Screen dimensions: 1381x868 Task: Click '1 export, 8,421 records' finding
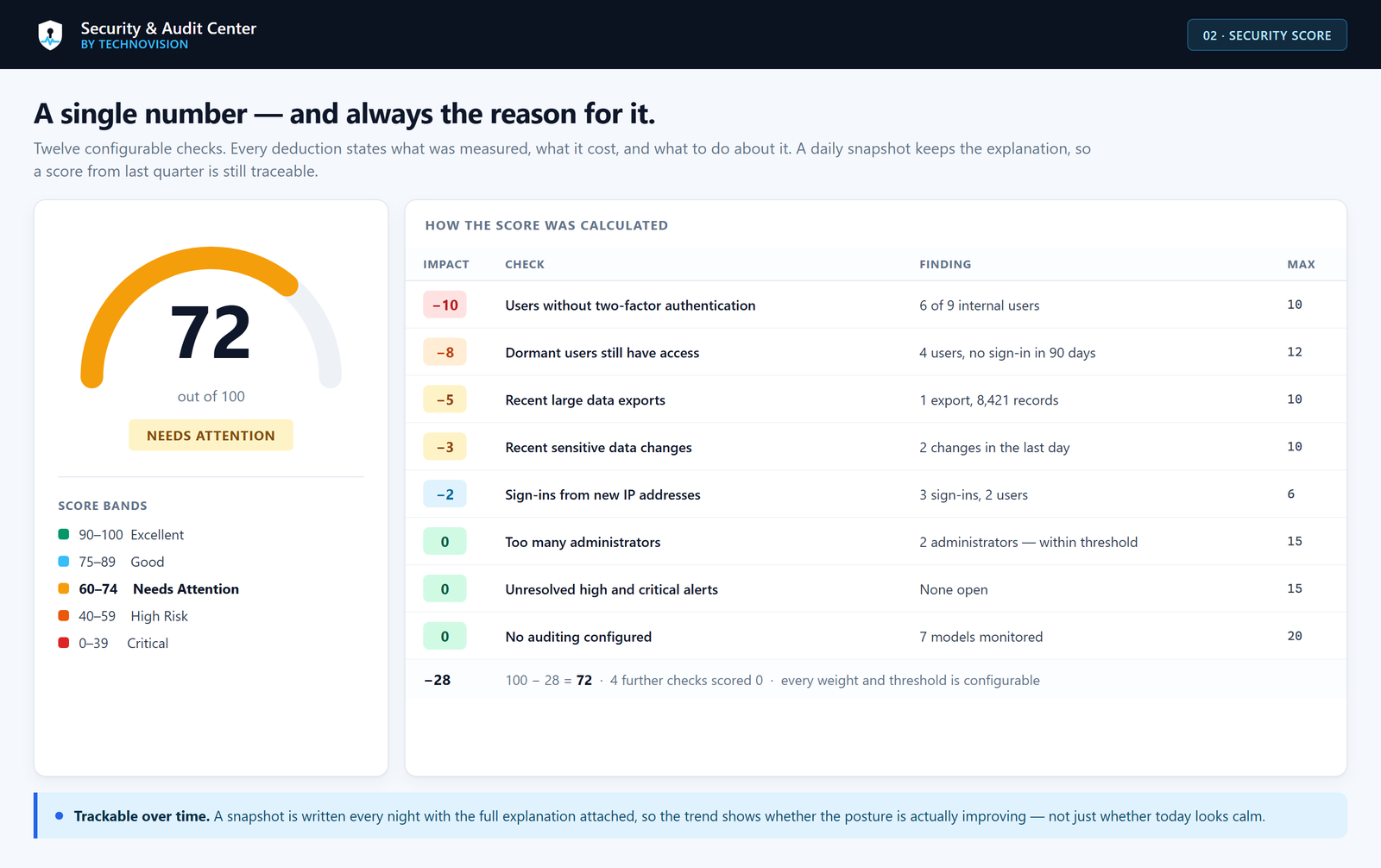pyautogui.click(x=989, y=400)
